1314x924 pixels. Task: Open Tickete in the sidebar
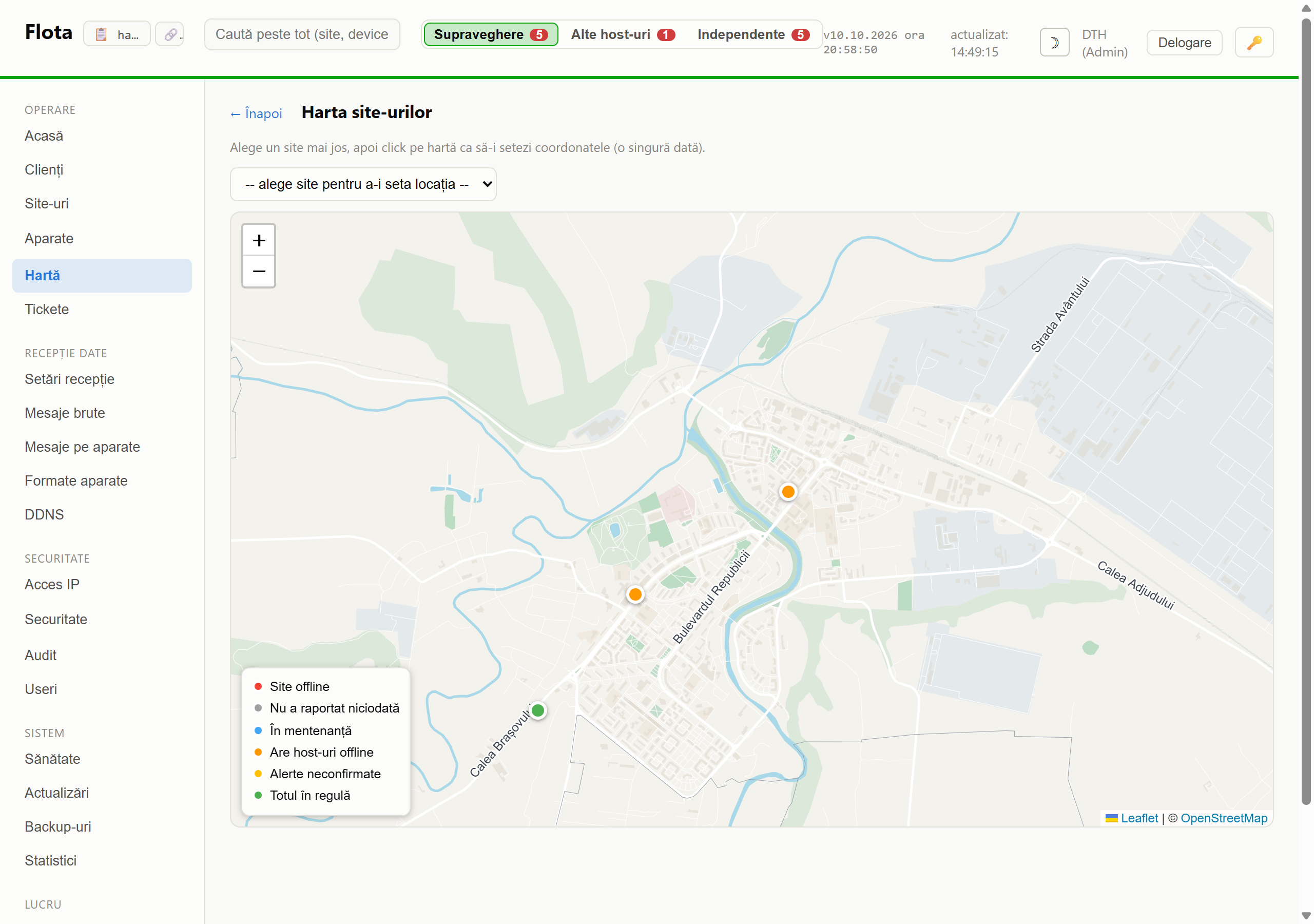click(x=102, y=310)
